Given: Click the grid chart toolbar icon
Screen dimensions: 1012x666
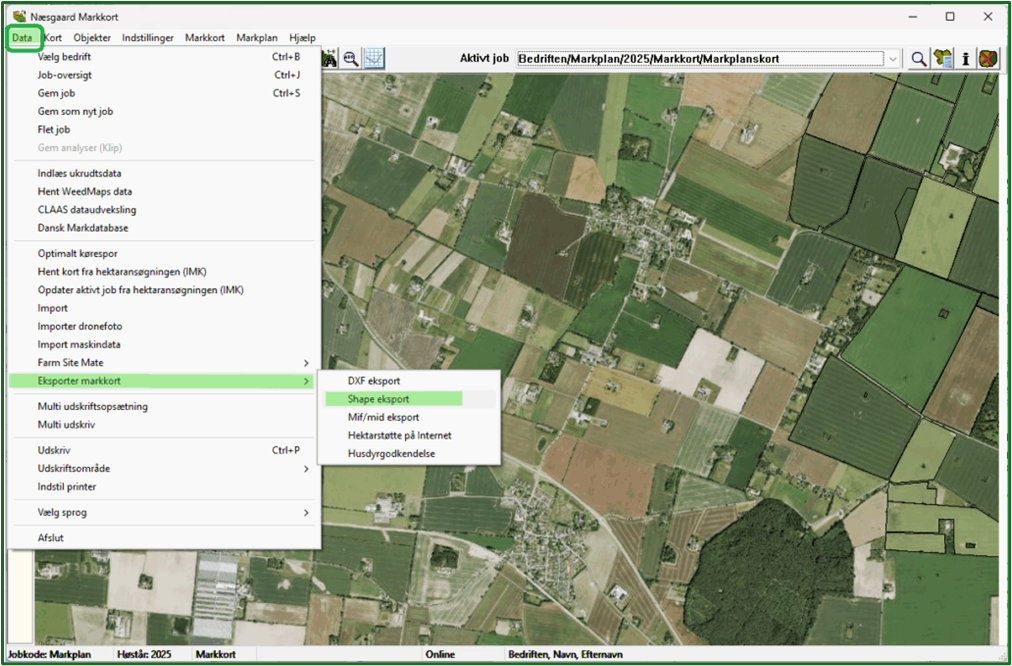Looking at the screenshot, I should tap(374, 59).
